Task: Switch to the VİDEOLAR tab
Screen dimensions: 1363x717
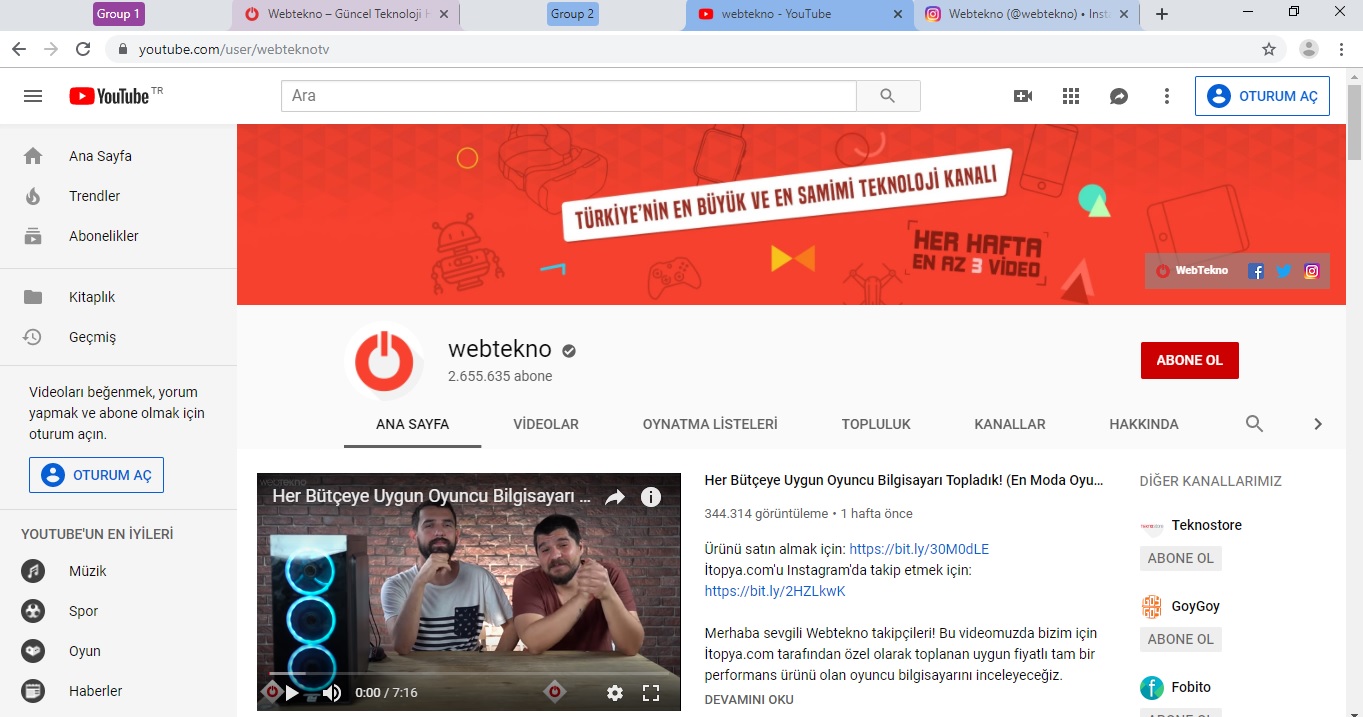Action: pos(546,424)
